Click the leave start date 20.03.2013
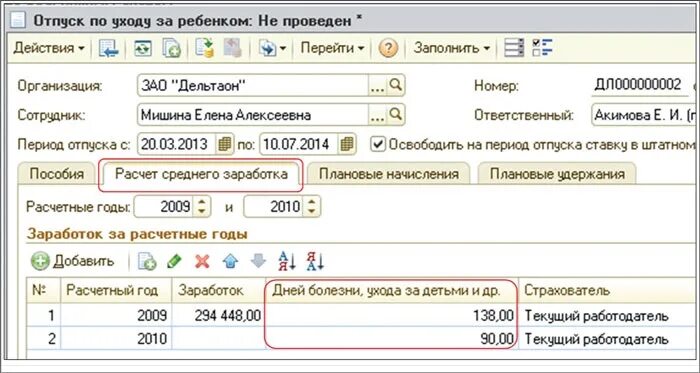 (177, 144)
